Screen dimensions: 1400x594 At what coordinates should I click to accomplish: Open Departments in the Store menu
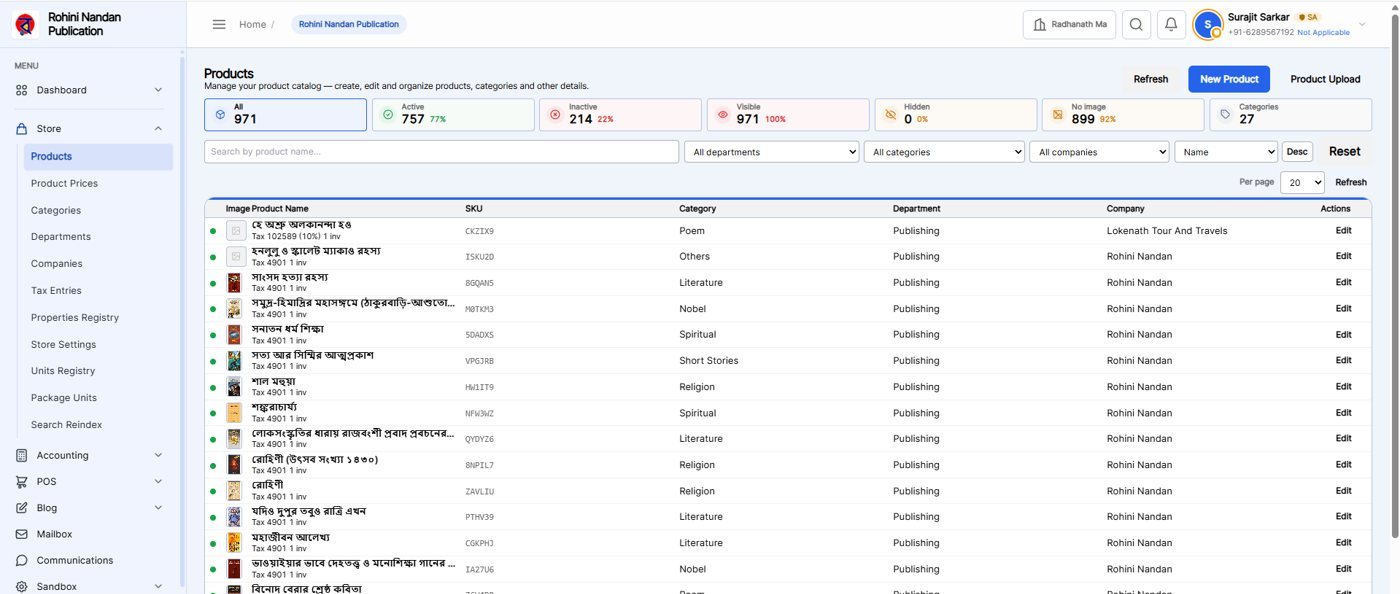pyautogui.click(x=61, y=237)
